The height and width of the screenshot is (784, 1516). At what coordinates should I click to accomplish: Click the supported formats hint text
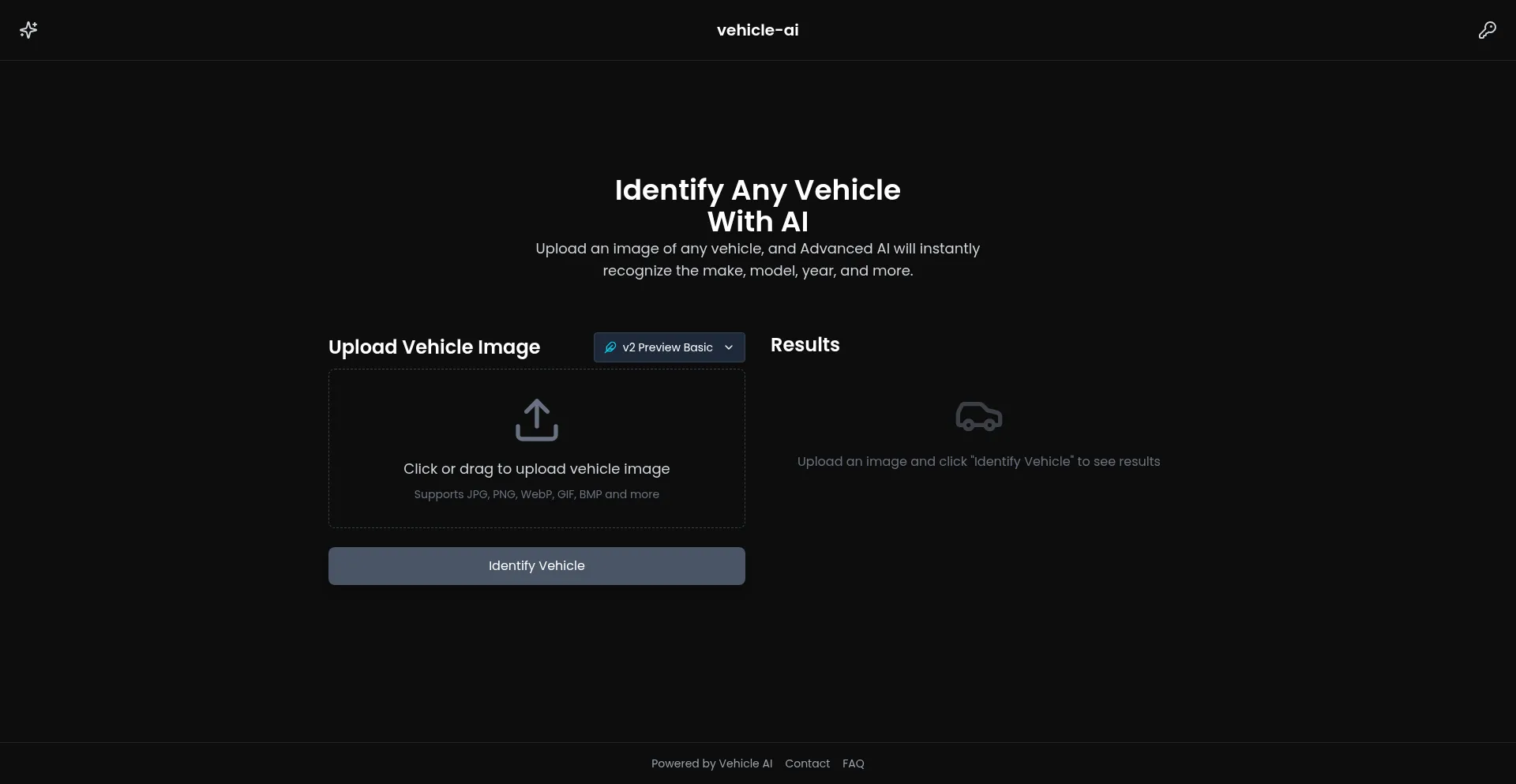point(537,494)
